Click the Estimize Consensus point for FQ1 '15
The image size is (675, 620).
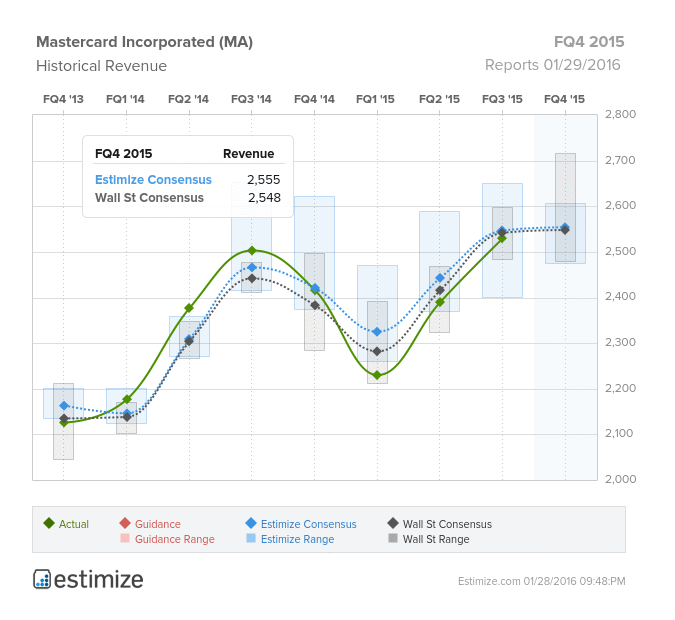pos(377,332)
